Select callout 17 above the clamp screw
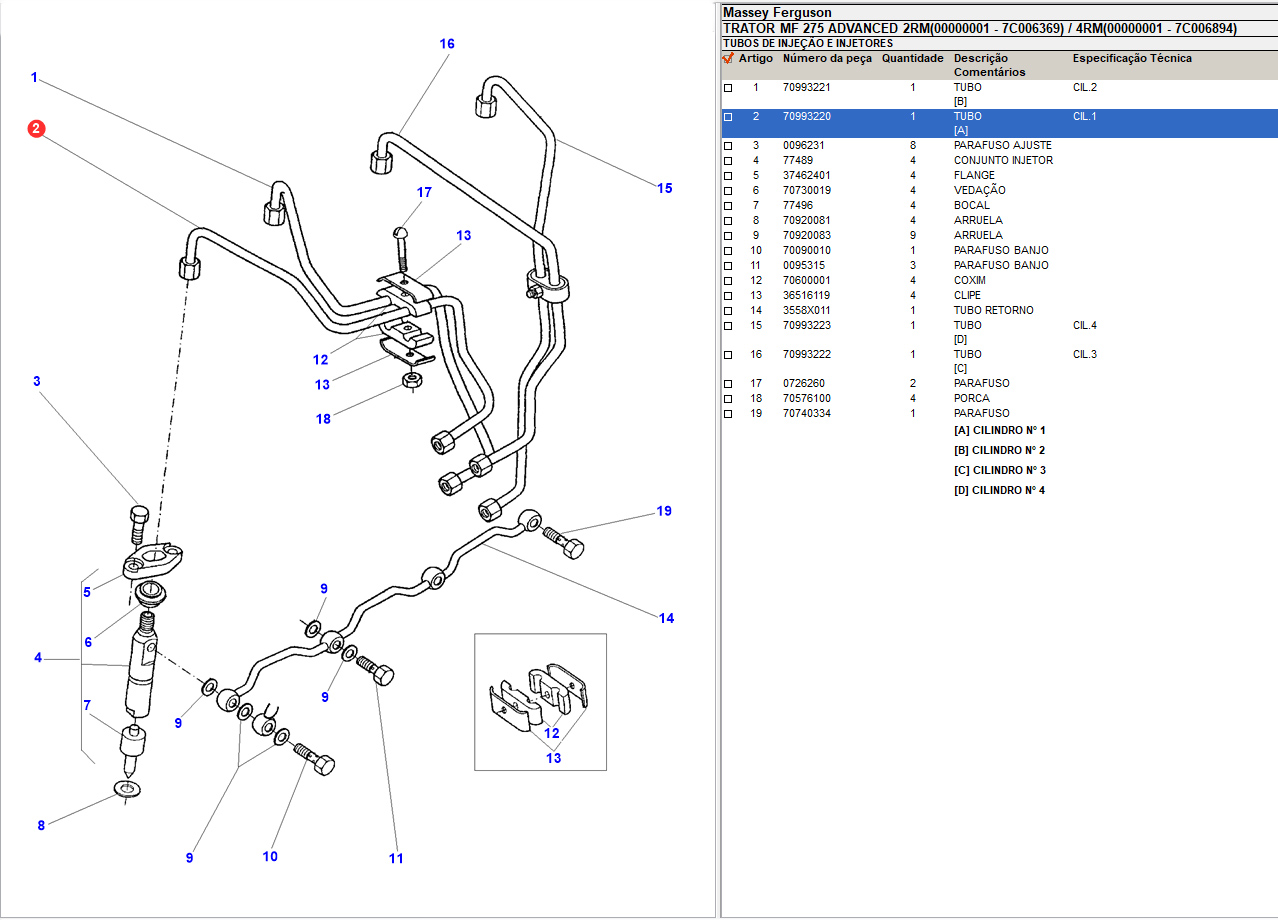The height and width of the screenshot is (920, 1278). pos(424,192)
